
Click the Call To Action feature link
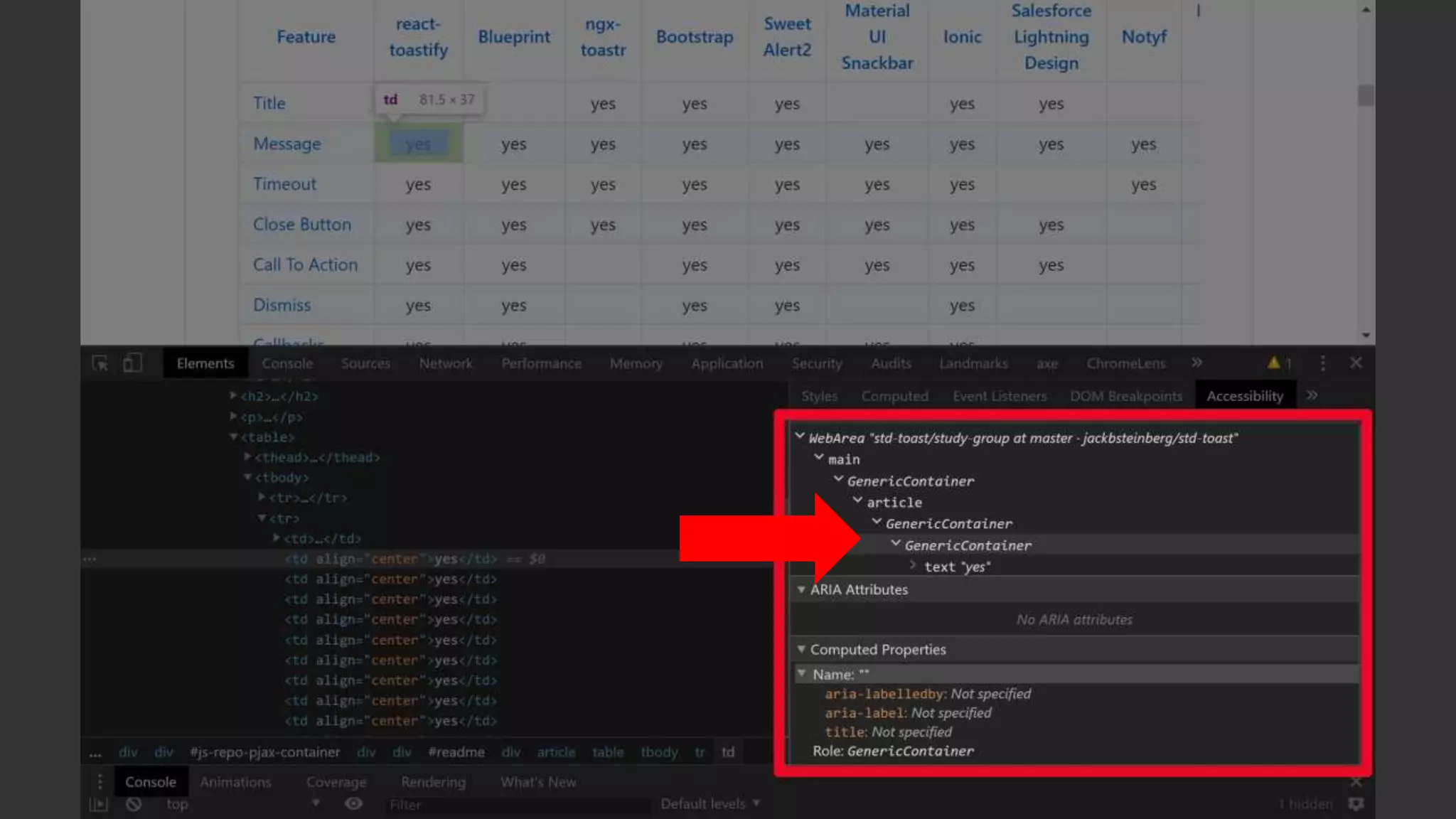(x=305, y=264)
